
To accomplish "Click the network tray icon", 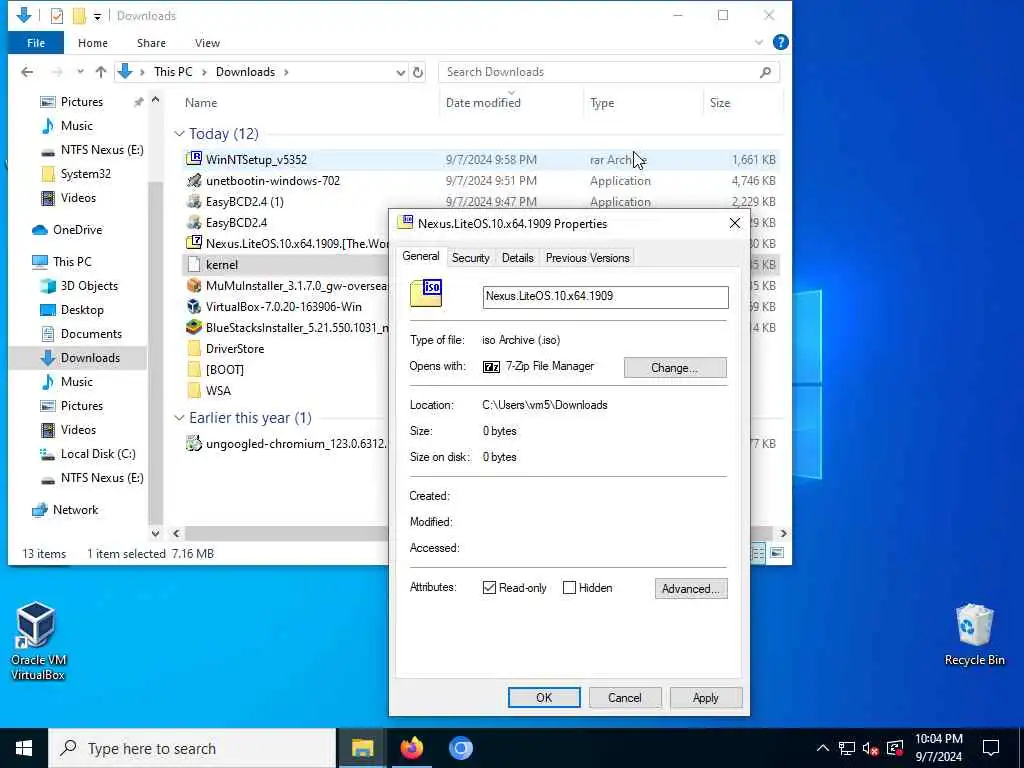I will point(846,748).
